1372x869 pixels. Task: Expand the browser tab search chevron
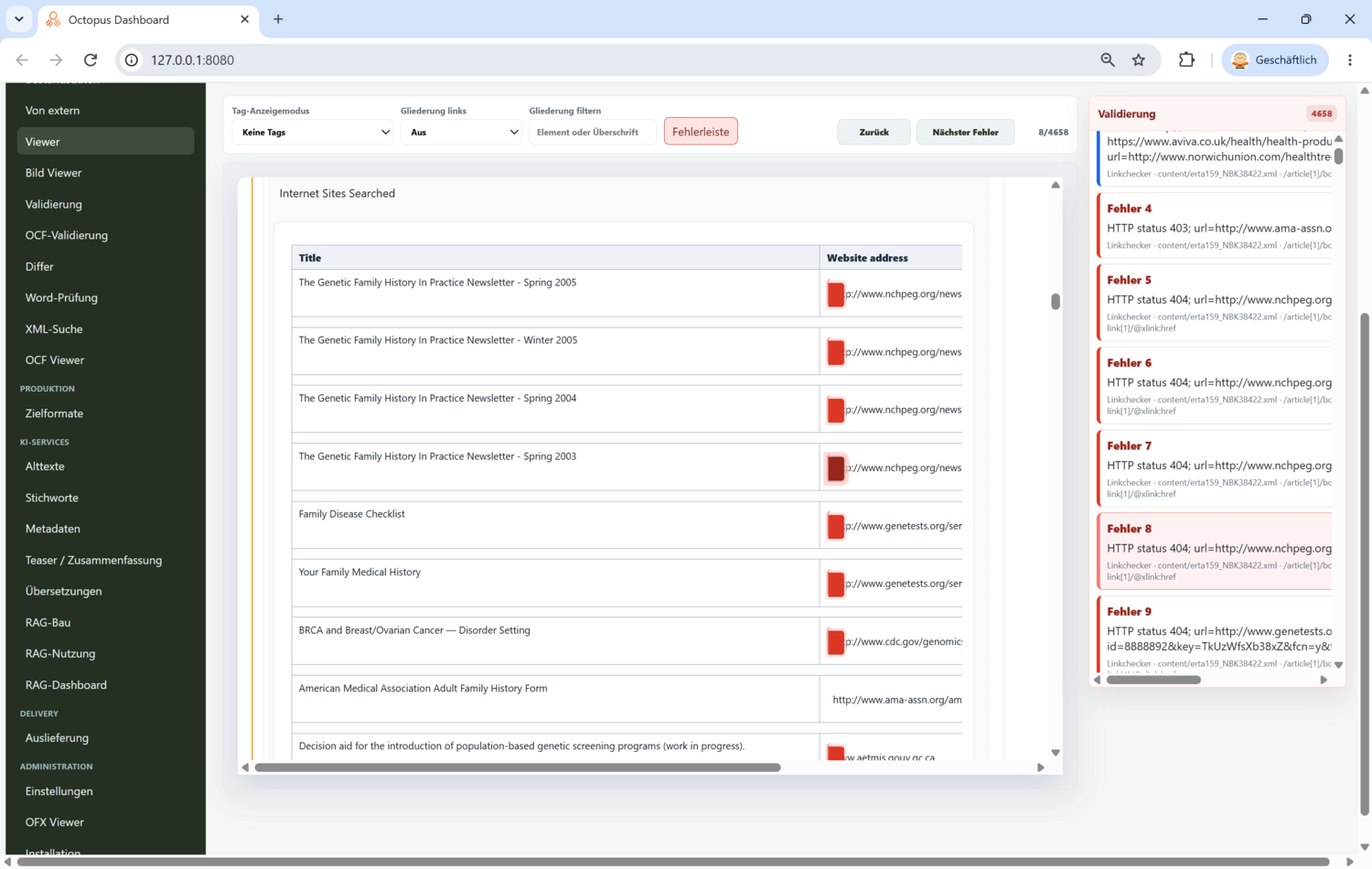tap(18, 19)
